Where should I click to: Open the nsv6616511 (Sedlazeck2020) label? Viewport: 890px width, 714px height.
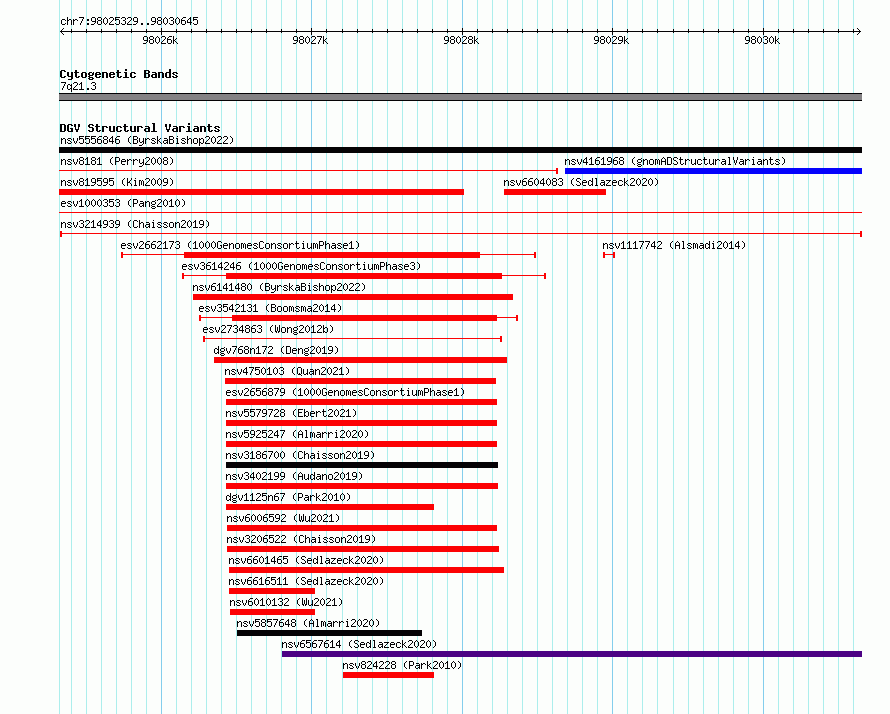point(306,581)
